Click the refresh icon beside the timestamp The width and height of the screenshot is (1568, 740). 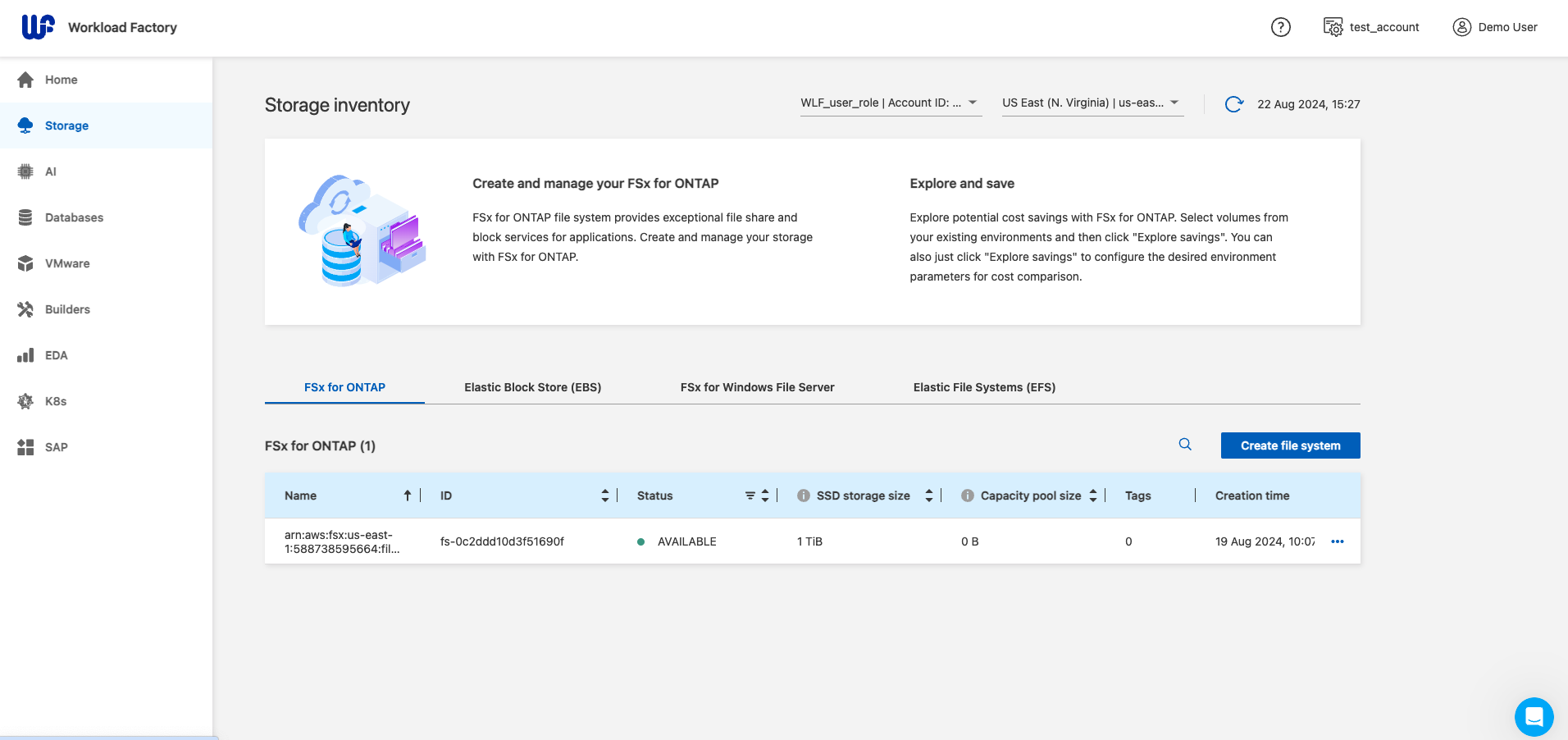(x=1233, y=104)
